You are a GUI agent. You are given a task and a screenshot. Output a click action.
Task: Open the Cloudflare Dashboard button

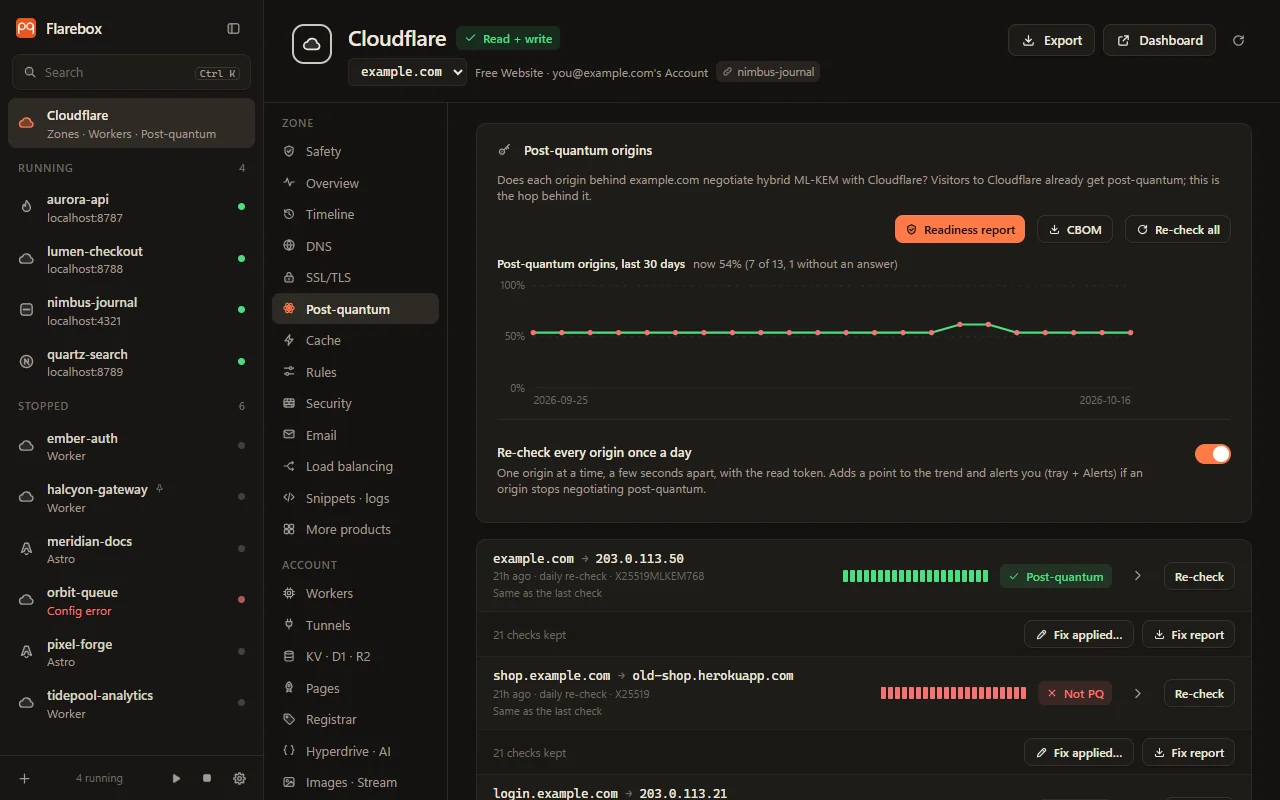click(1160, 40)
